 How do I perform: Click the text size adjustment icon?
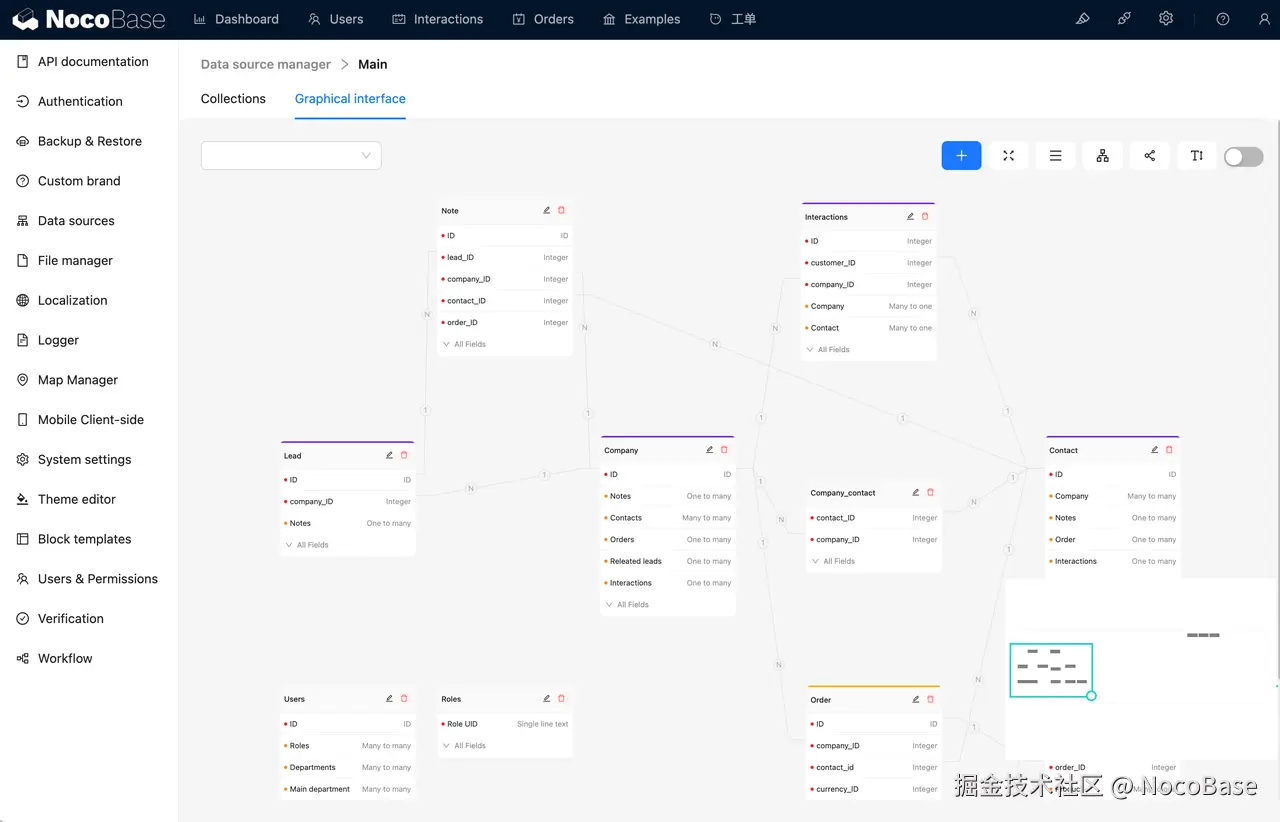tap(1196, 155)
